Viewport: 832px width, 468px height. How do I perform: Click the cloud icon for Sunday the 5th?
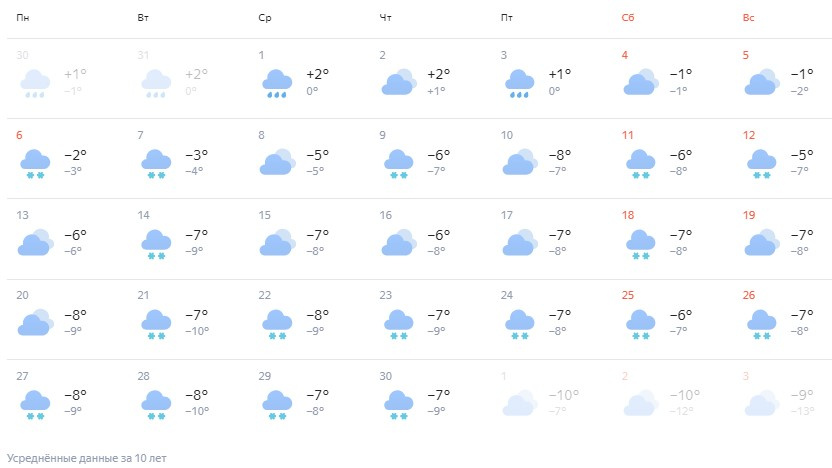click(762, 82)
